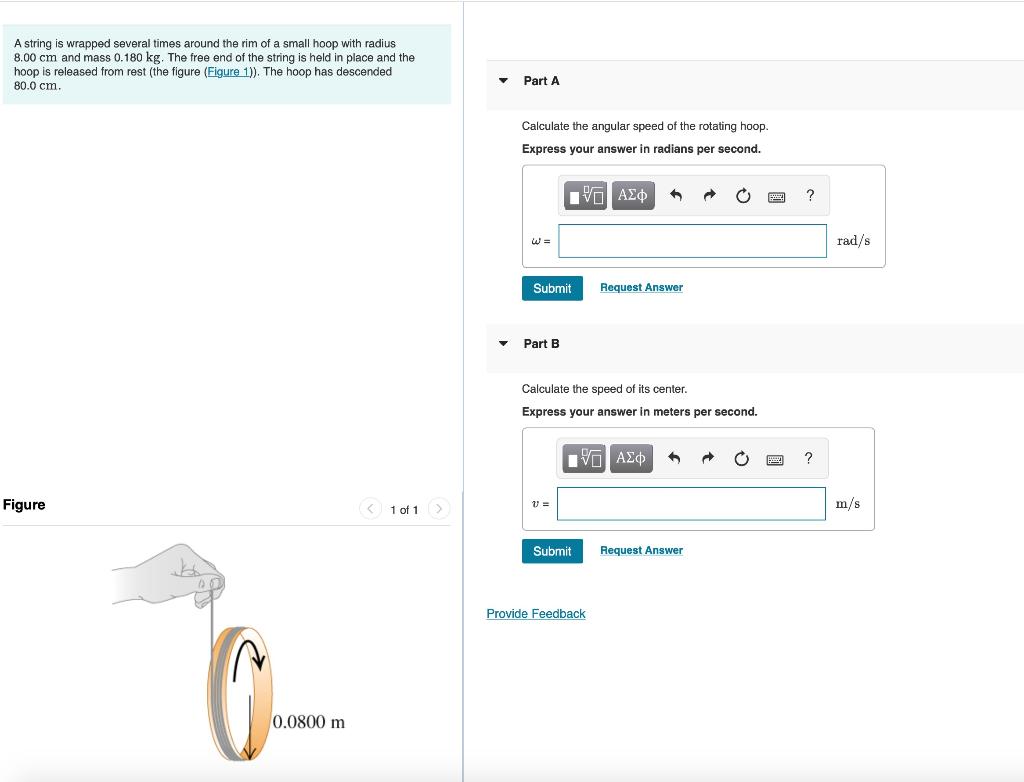
Task: Open the math templates button in Part B
Action: [584, 458]
